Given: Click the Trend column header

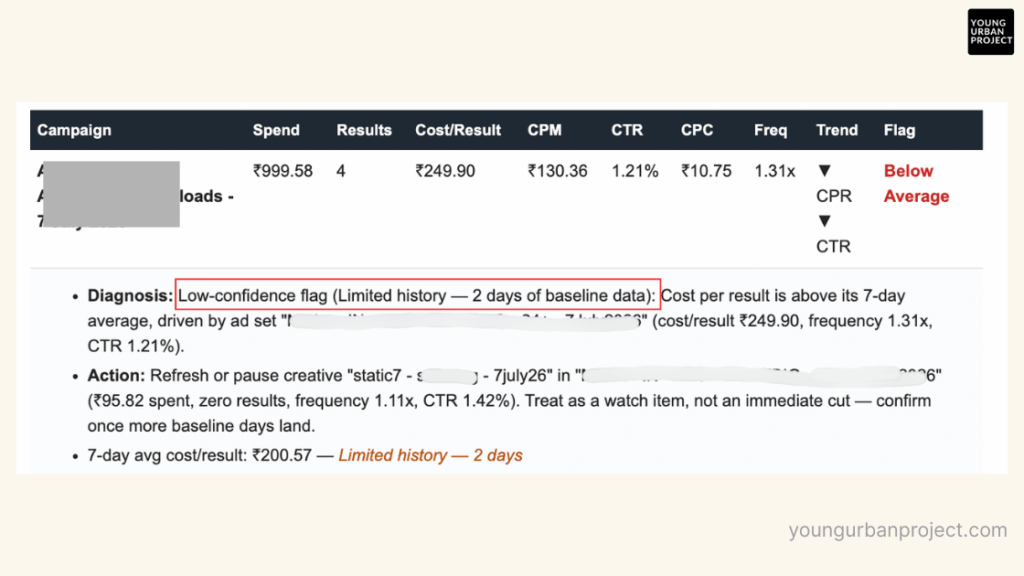Looking at the screenshot, I should (x=837, y=130).
